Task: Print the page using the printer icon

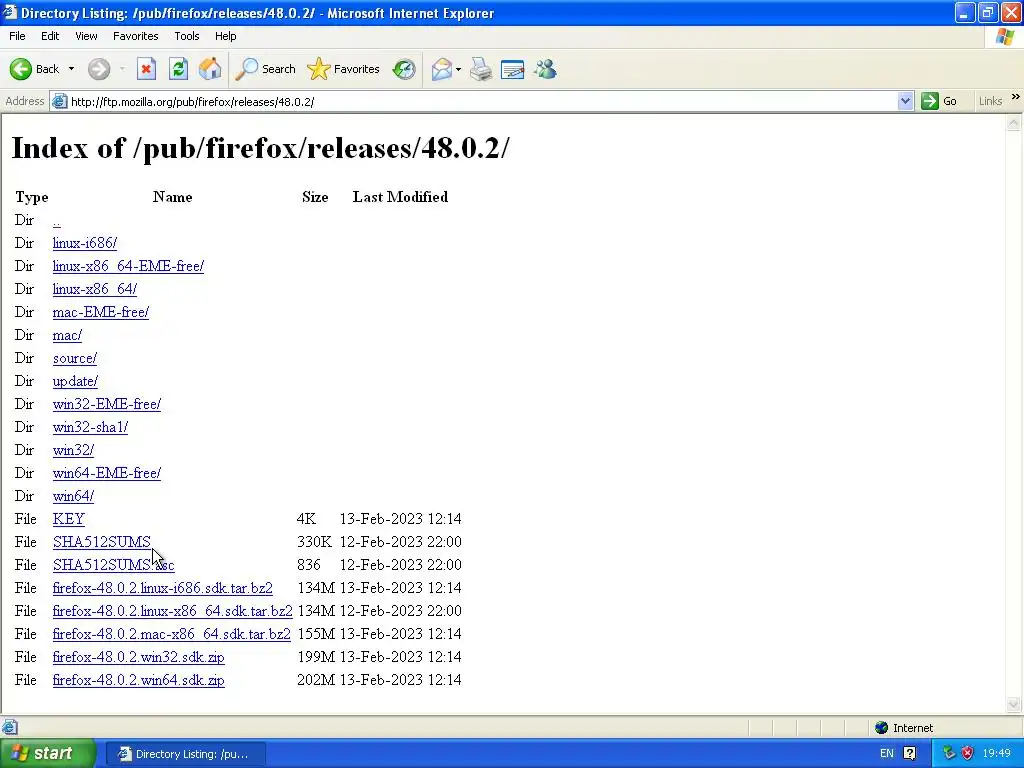Action: (481, 69)
